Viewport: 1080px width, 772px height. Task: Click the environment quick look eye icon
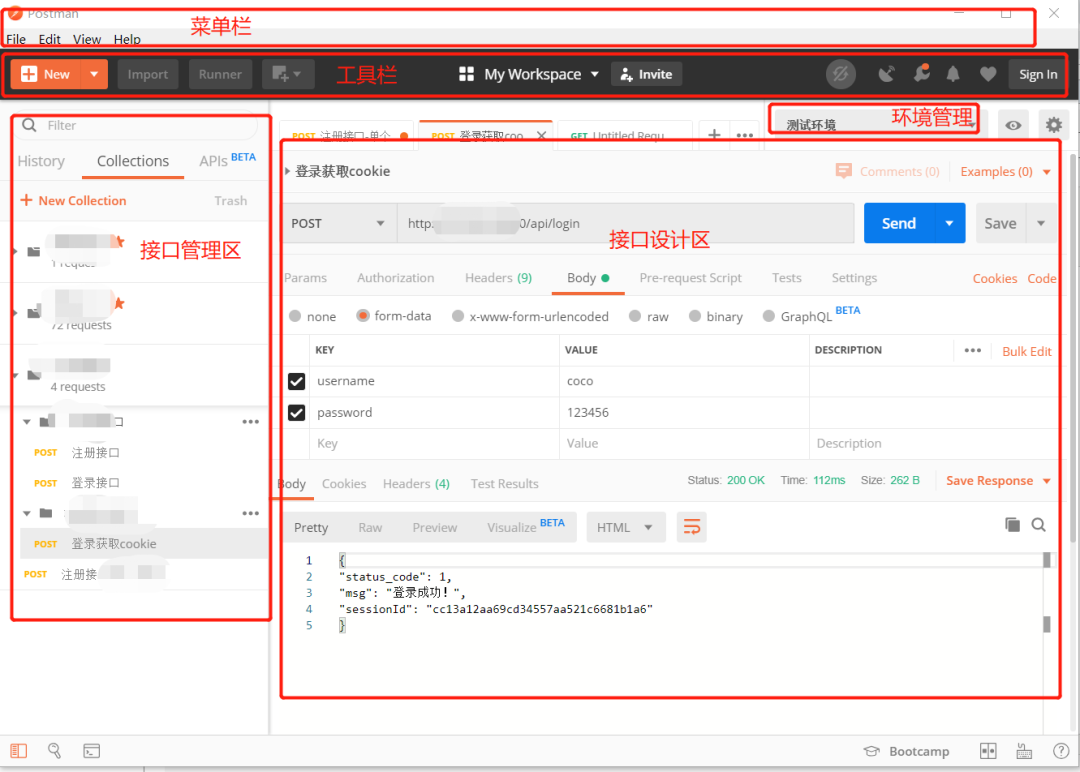point(1013,125)
